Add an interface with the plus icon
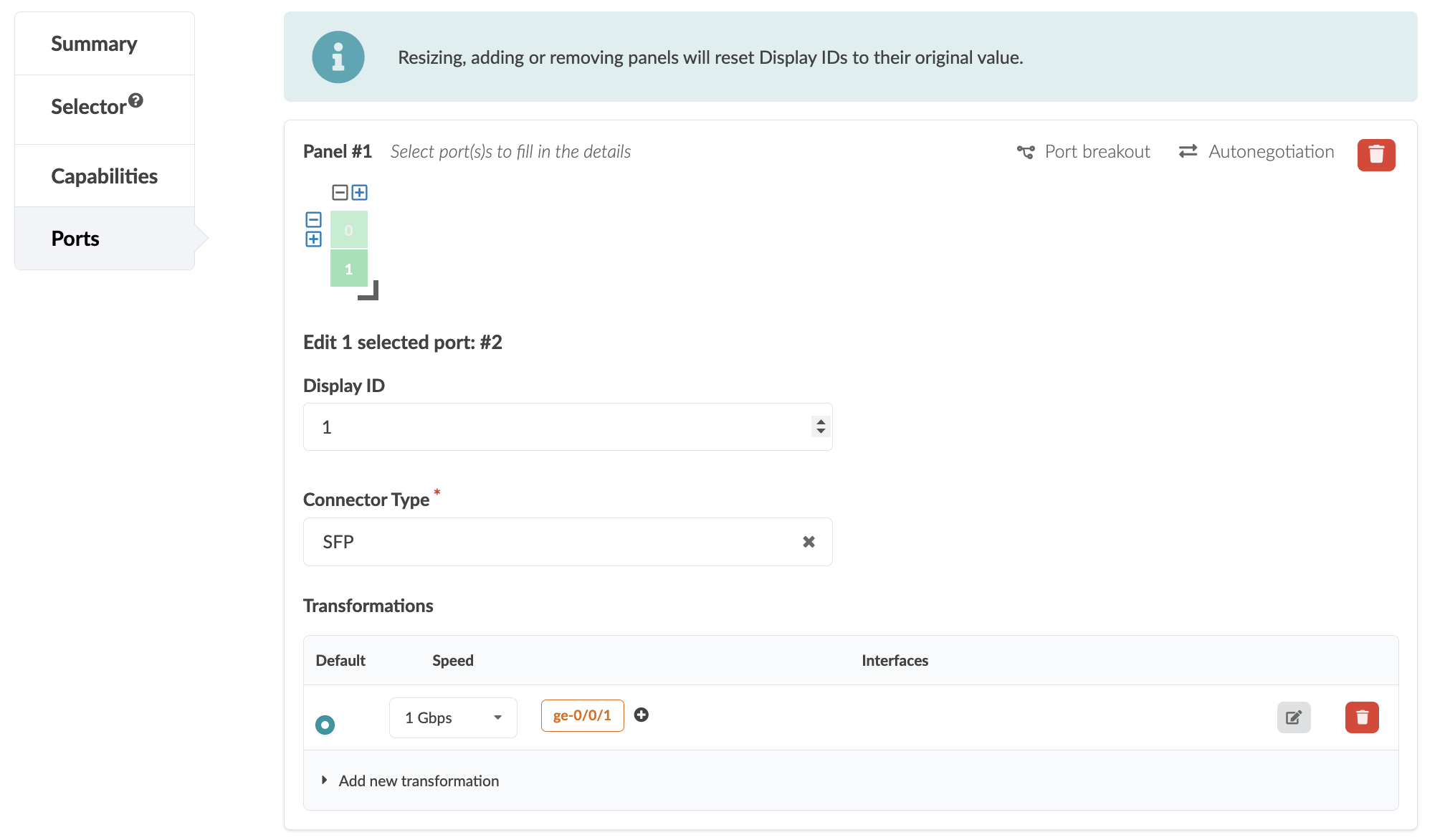Screen dimensions: 1445x840 pos(642,715)
